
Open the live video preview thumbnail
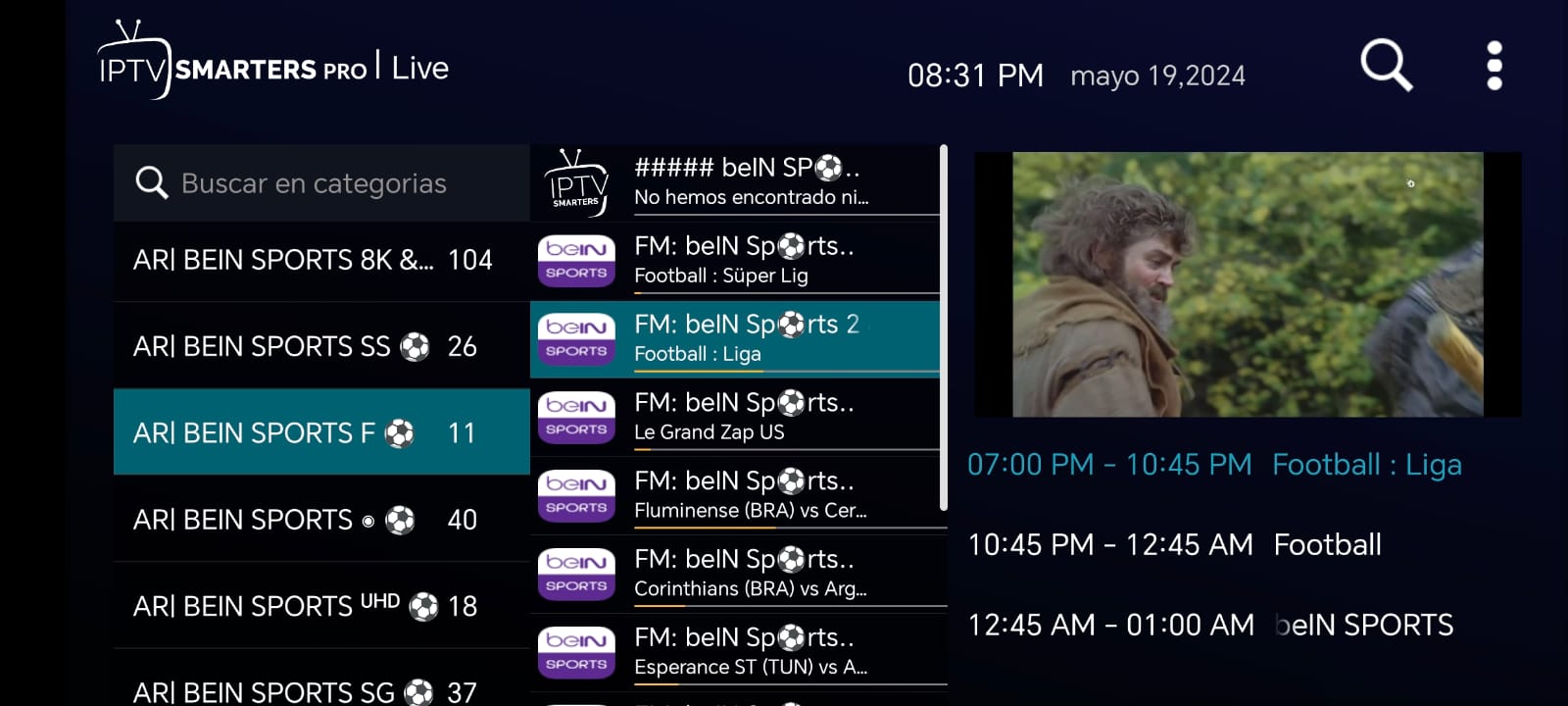[1248, 284]
